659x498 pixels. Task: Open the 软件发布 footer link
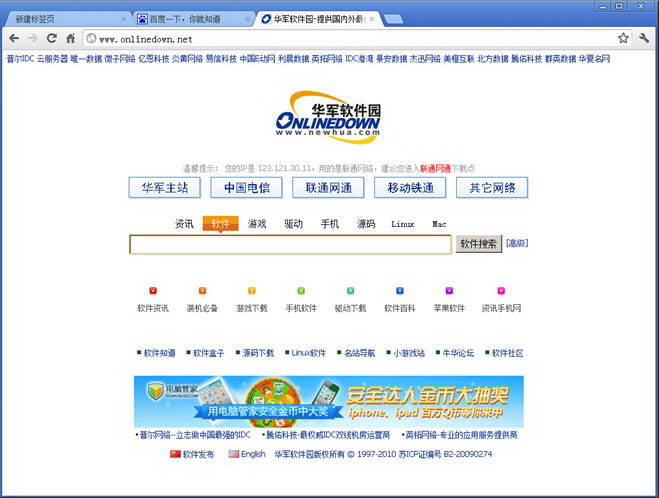(x=198, y=454)
